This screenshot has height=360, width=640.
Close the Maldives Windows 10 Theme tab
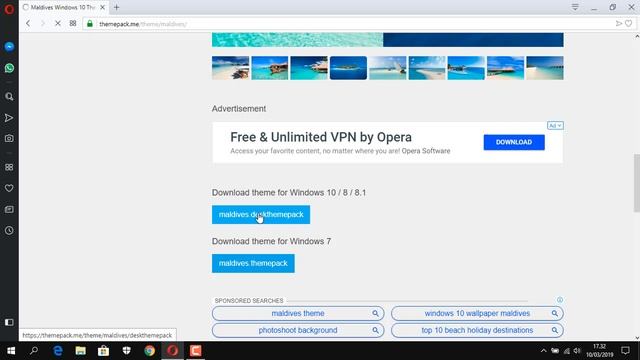click(x=102, y=7)
